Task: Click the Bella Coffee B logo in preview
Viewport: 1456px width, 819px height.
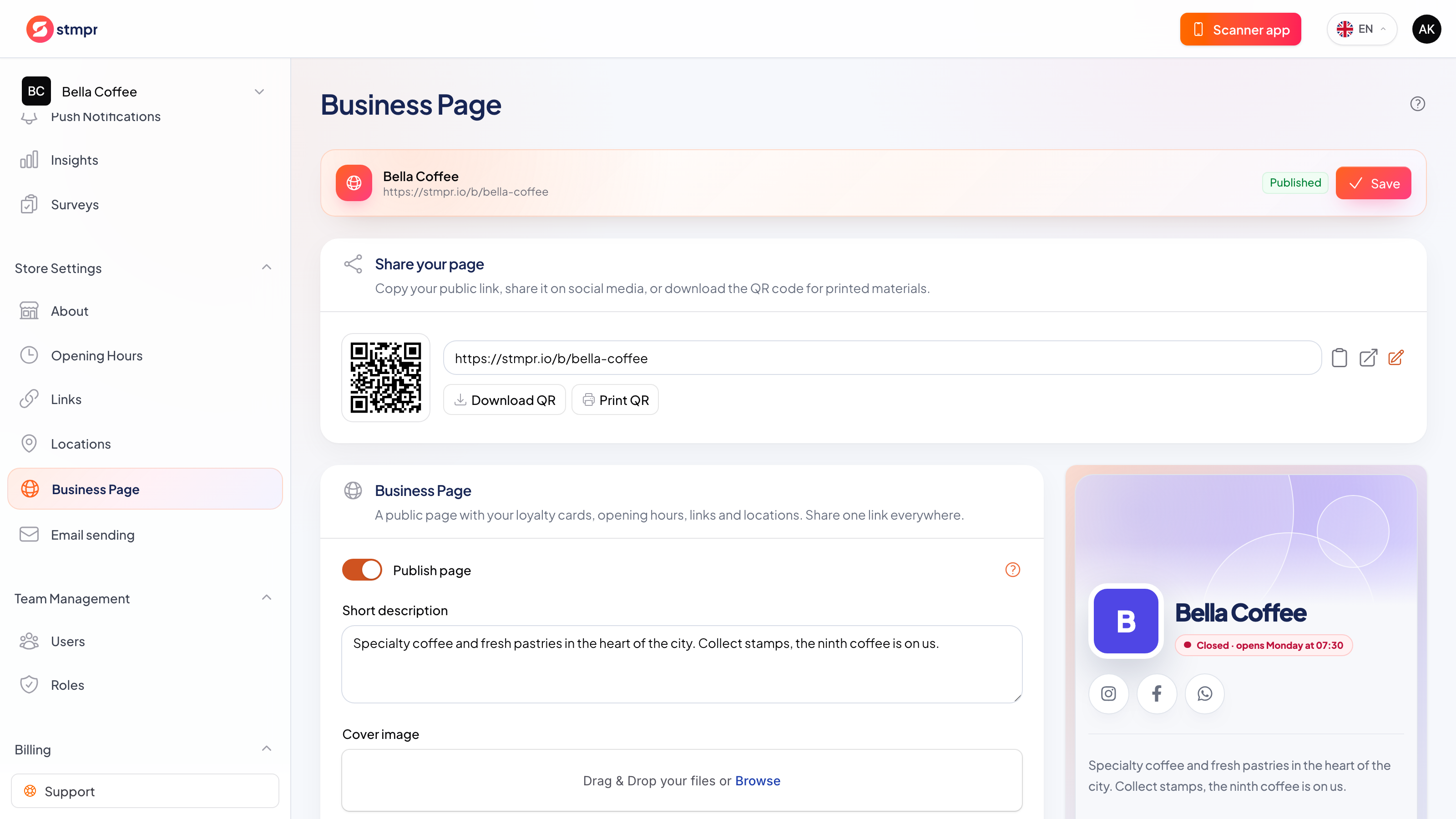Action: tap(1126, 621)
